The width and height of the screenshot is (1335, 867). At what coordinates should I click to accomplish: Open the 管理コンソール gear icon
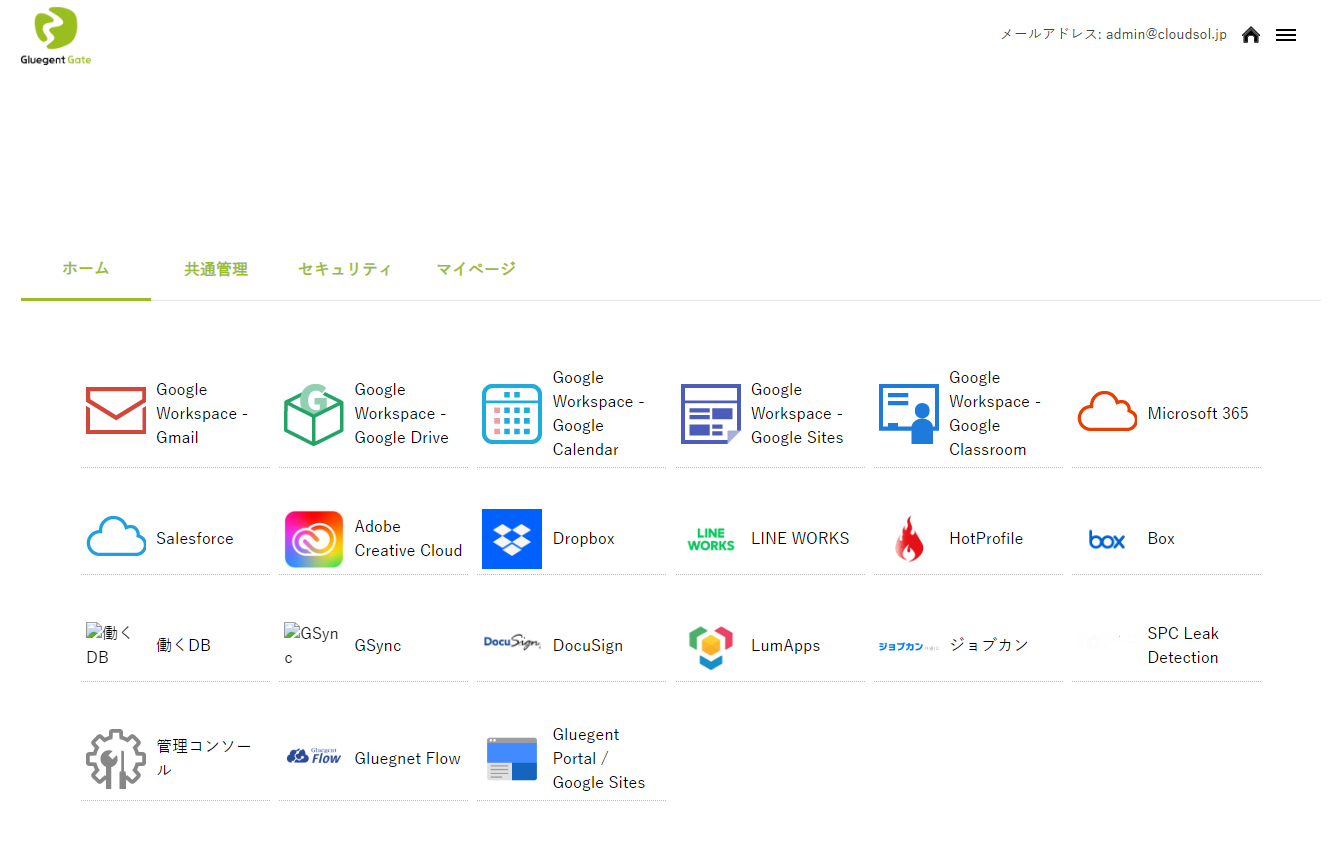pos(116,759)
